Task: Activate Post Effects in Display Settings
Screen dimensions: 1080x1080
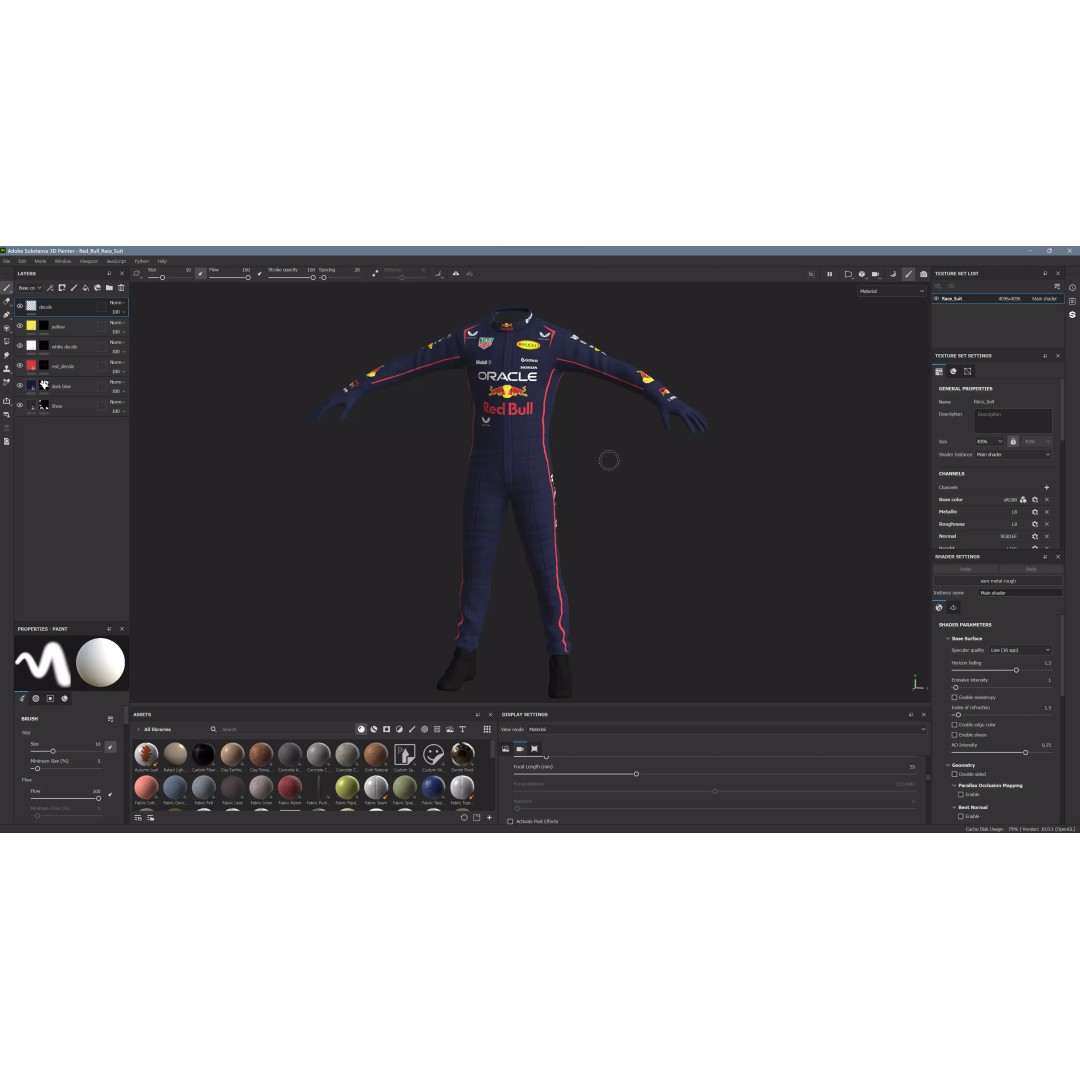Action: click(x=510, y=821)
